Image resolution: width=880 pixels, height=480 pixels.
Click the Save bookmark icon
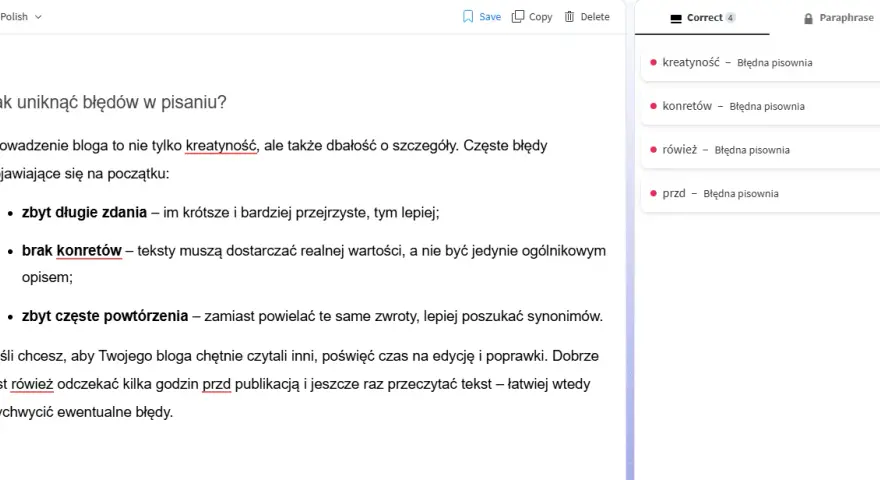click(468, 17)
